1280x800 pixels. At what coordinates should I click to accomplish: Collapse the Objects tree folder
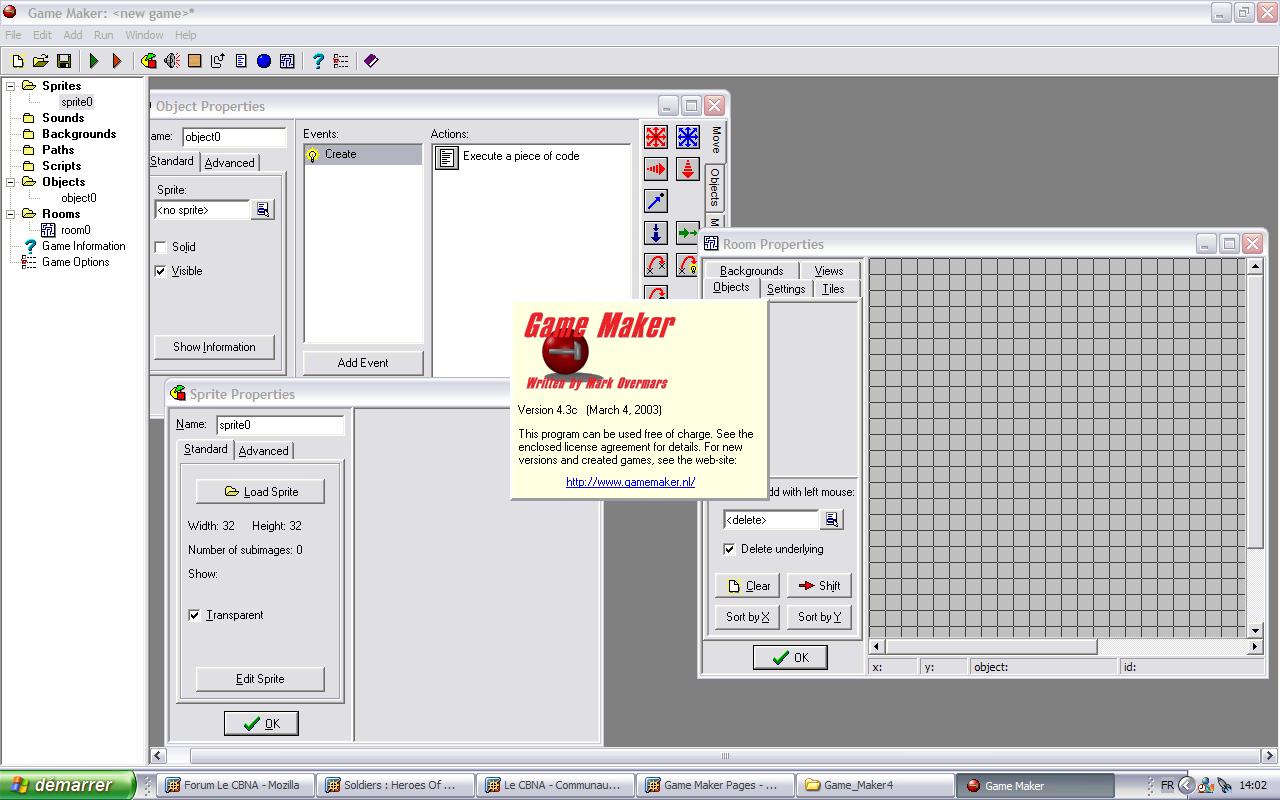[x=11, y=182]
